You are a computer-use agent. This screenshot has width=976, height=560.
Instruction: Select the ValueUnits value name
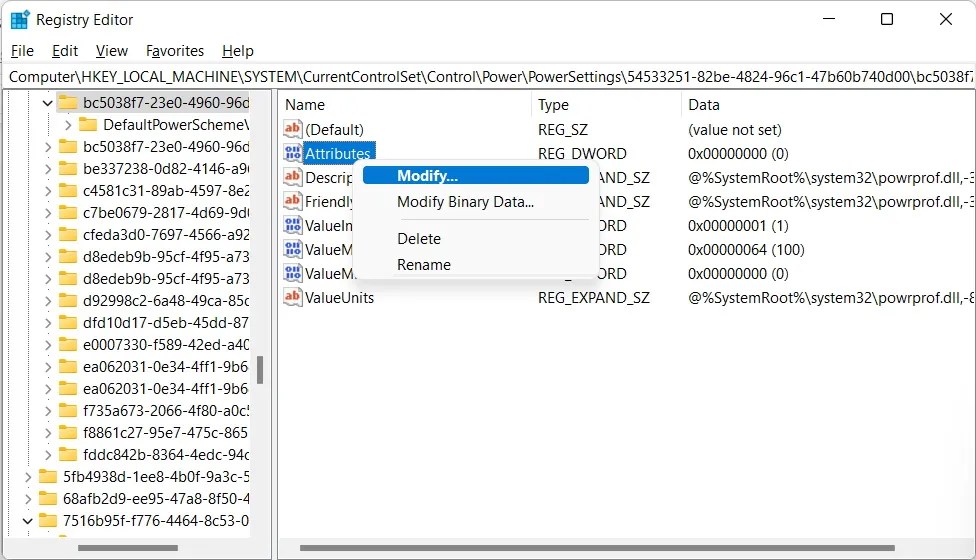(339, 297)
